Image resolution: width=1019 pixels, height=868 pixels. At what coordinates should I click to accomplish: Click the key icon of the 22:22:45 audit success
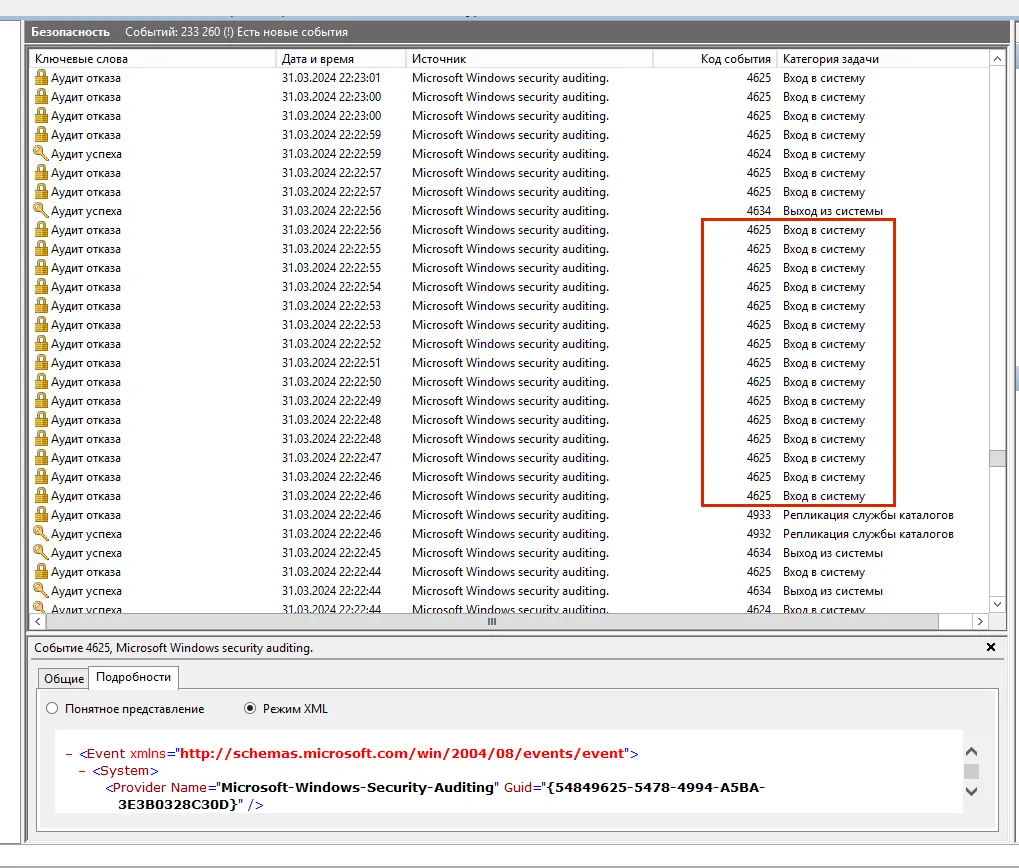point(41,553)
